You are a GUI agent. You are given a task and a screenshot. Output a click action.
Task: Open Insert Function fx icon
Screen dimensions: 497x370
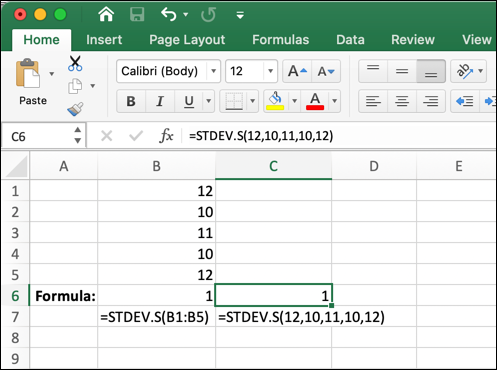pyautogui.click(x=166, y=136)
